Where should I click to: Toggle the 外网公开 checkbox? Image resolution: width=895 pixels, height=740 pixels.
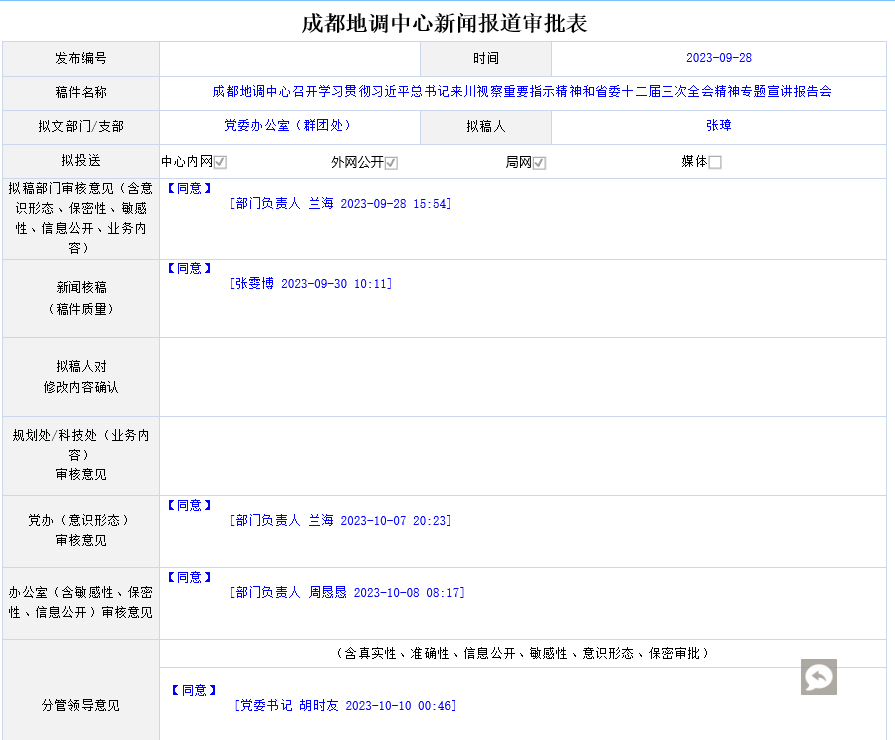392,162
